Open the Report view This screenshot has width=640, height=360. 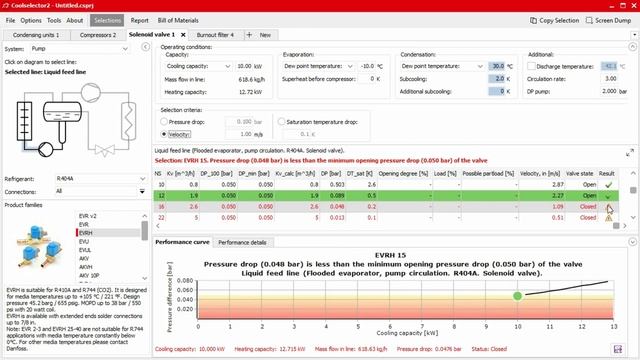(x=140, y=20)
